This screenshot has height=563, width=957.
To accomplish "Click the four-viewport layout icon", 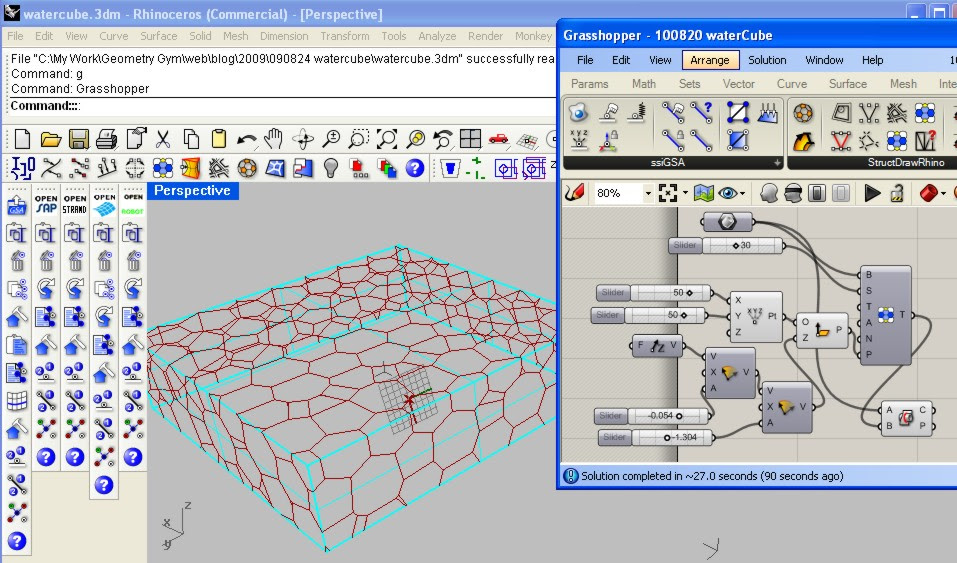I will pos(471,139).
